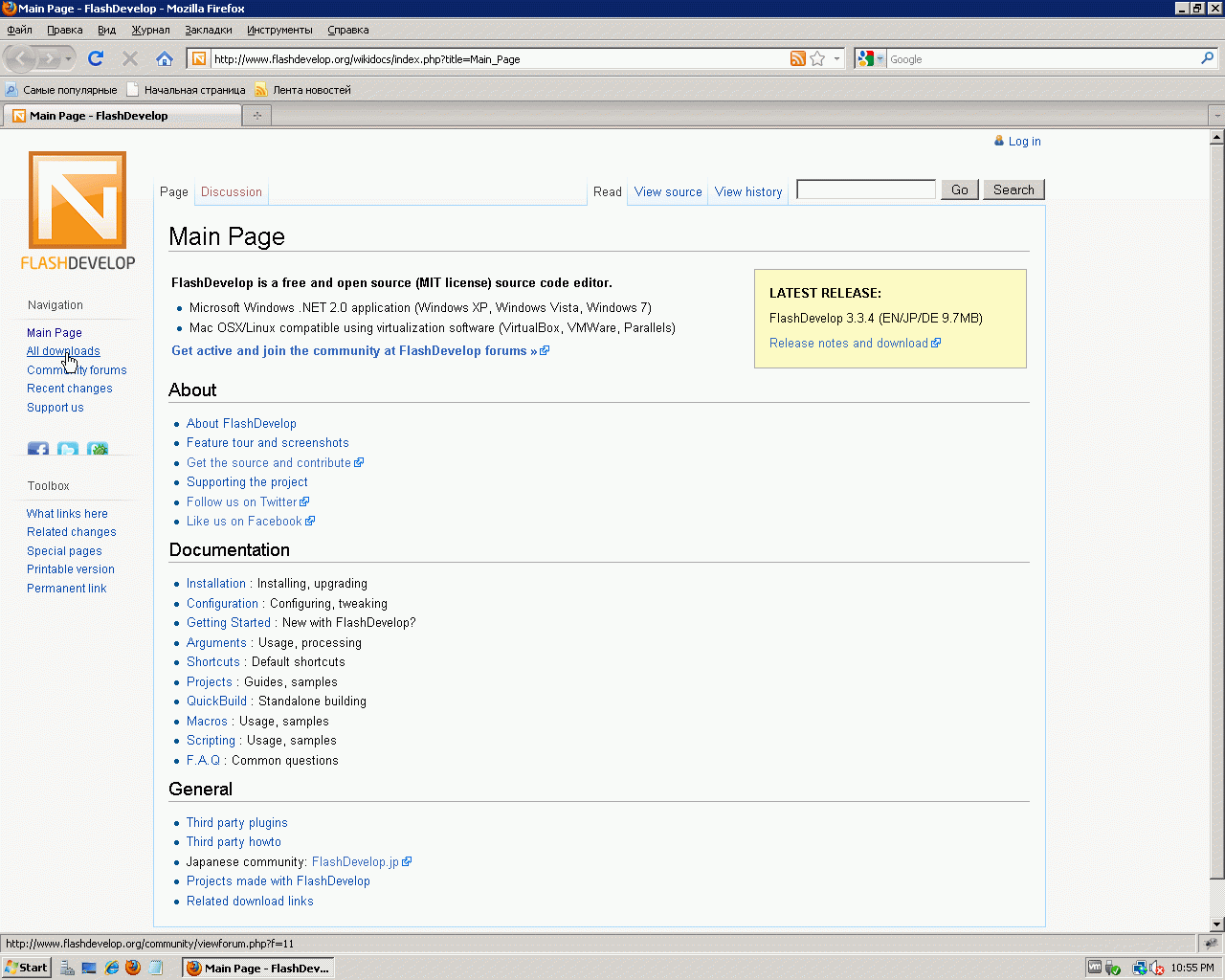Focus the address bar URL field
1225x980 pixels.
498,59
